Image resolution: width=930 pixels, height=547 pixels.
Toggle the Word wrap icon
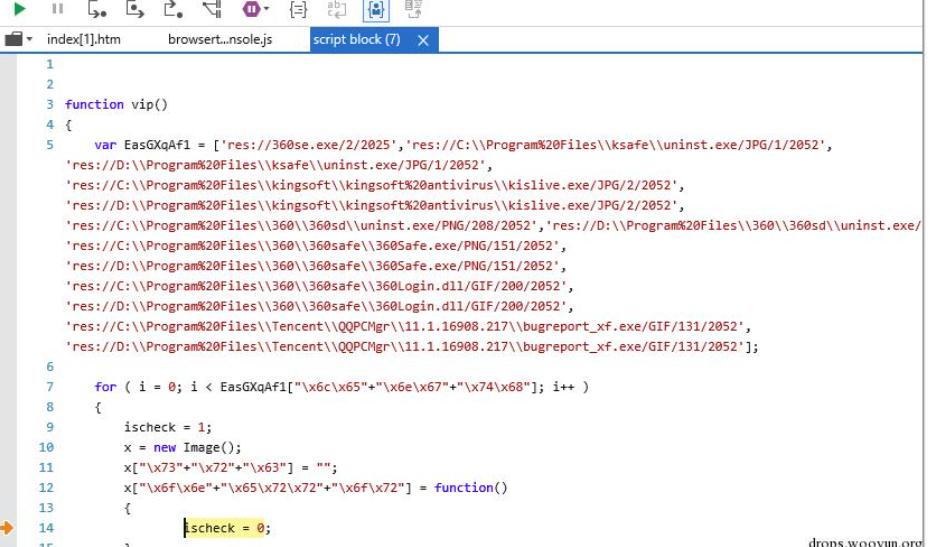pos(336,9)
